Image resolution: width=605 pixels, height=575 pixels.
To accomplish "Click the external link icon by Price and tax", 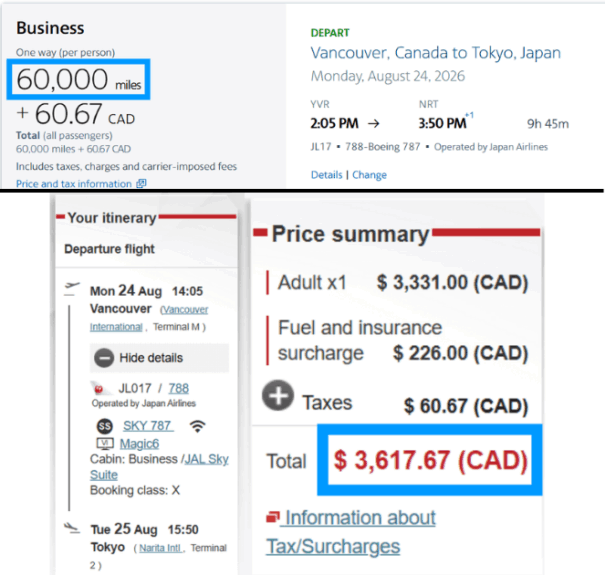I will (141, 184).
